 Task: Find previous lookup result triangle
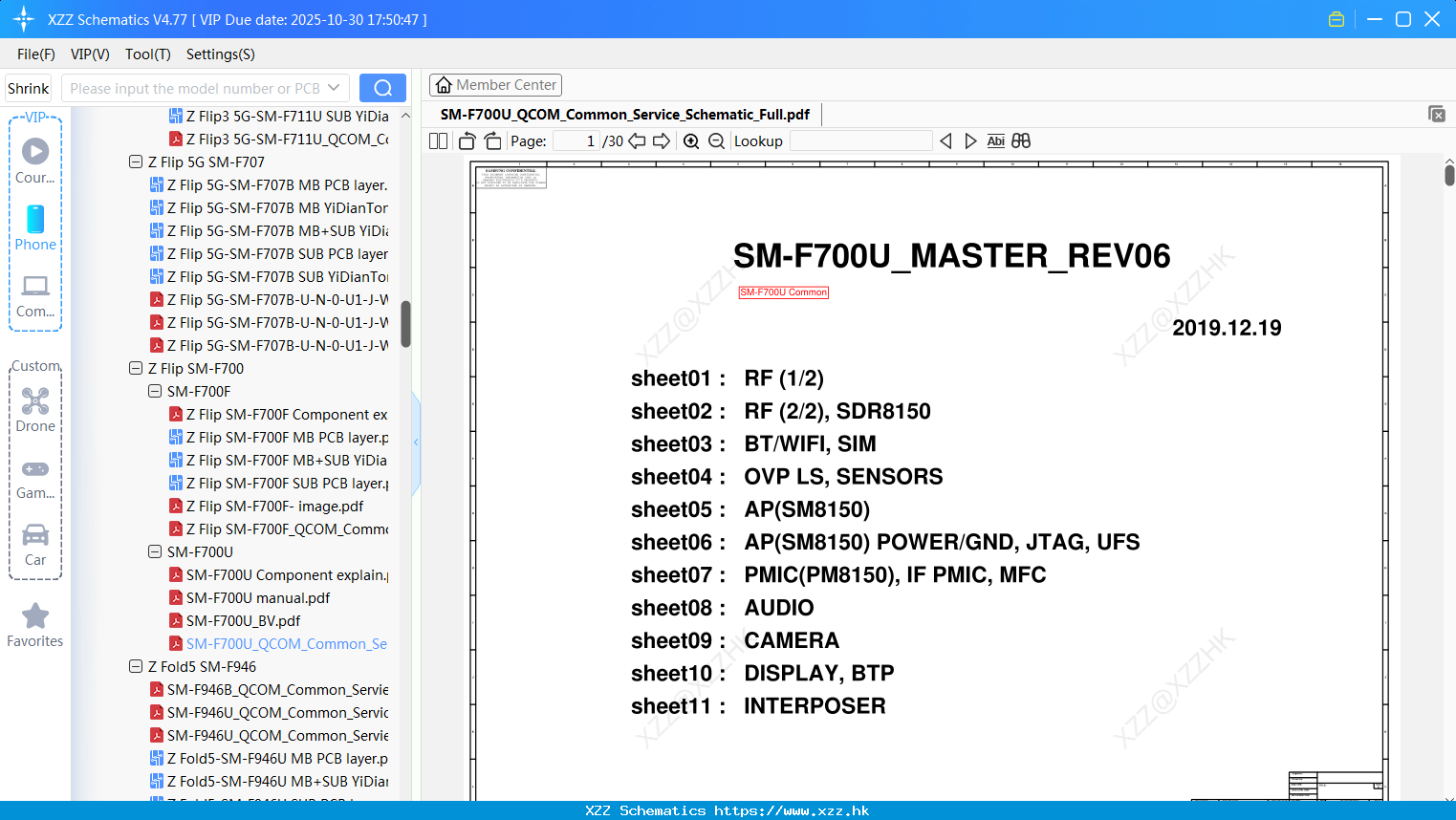pos(945,140)
